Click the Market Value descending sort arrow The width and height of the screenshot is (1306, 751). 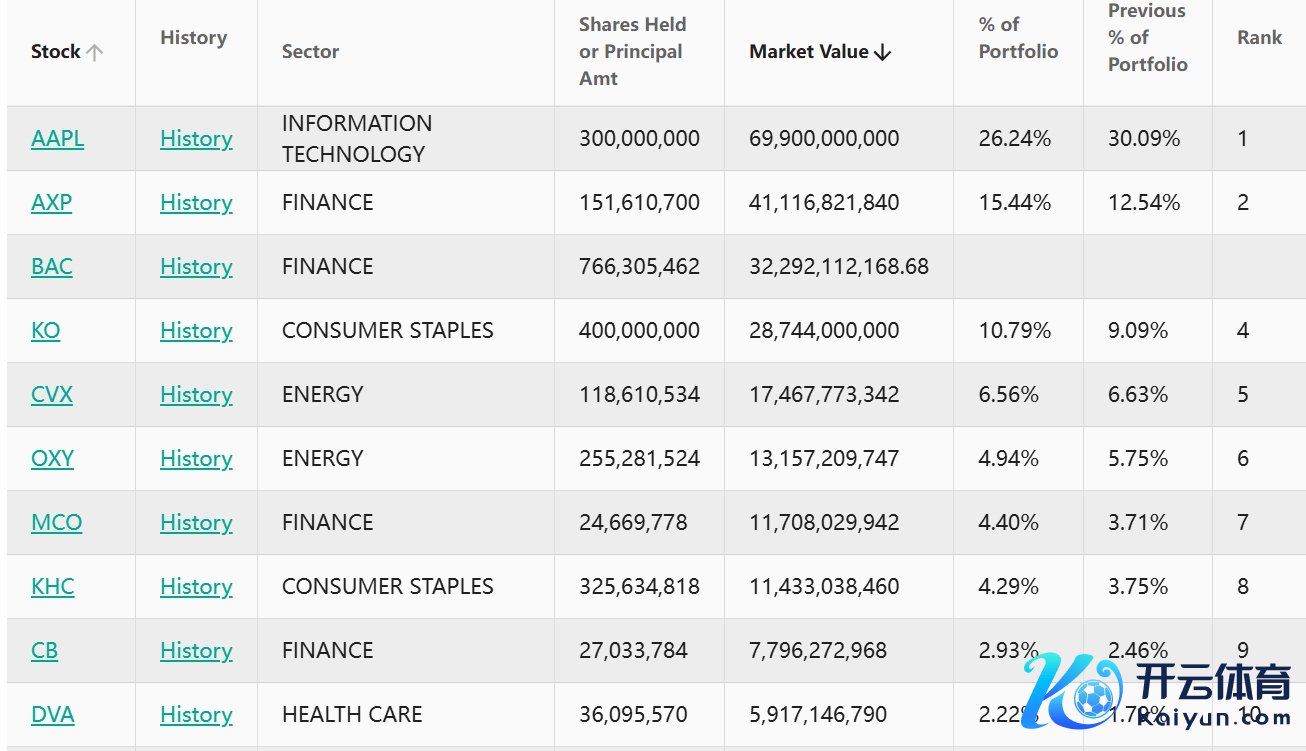[882, 53]
